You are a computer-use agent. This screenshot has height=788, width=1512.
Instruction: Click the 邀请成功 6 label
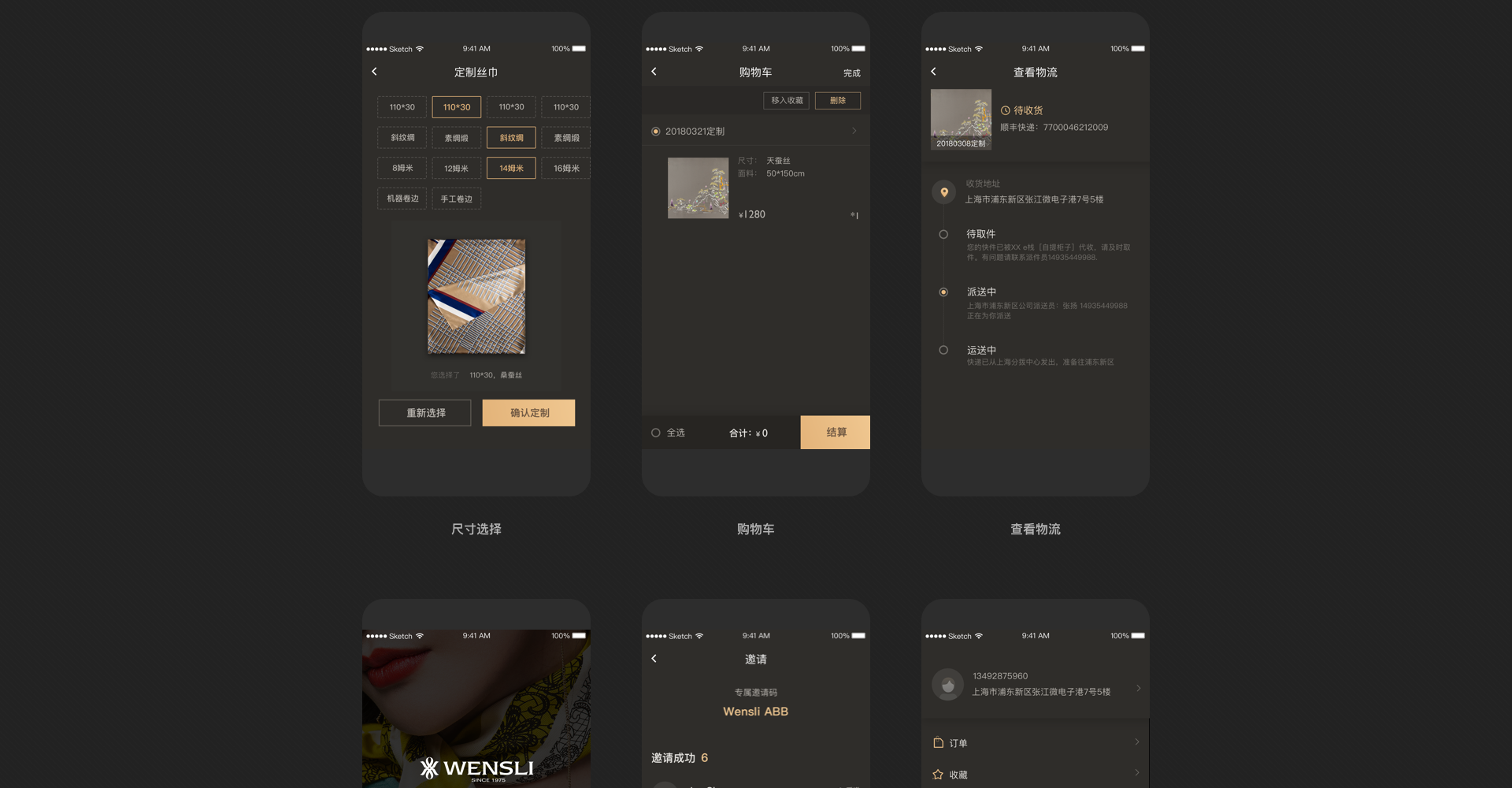point(680,758)
